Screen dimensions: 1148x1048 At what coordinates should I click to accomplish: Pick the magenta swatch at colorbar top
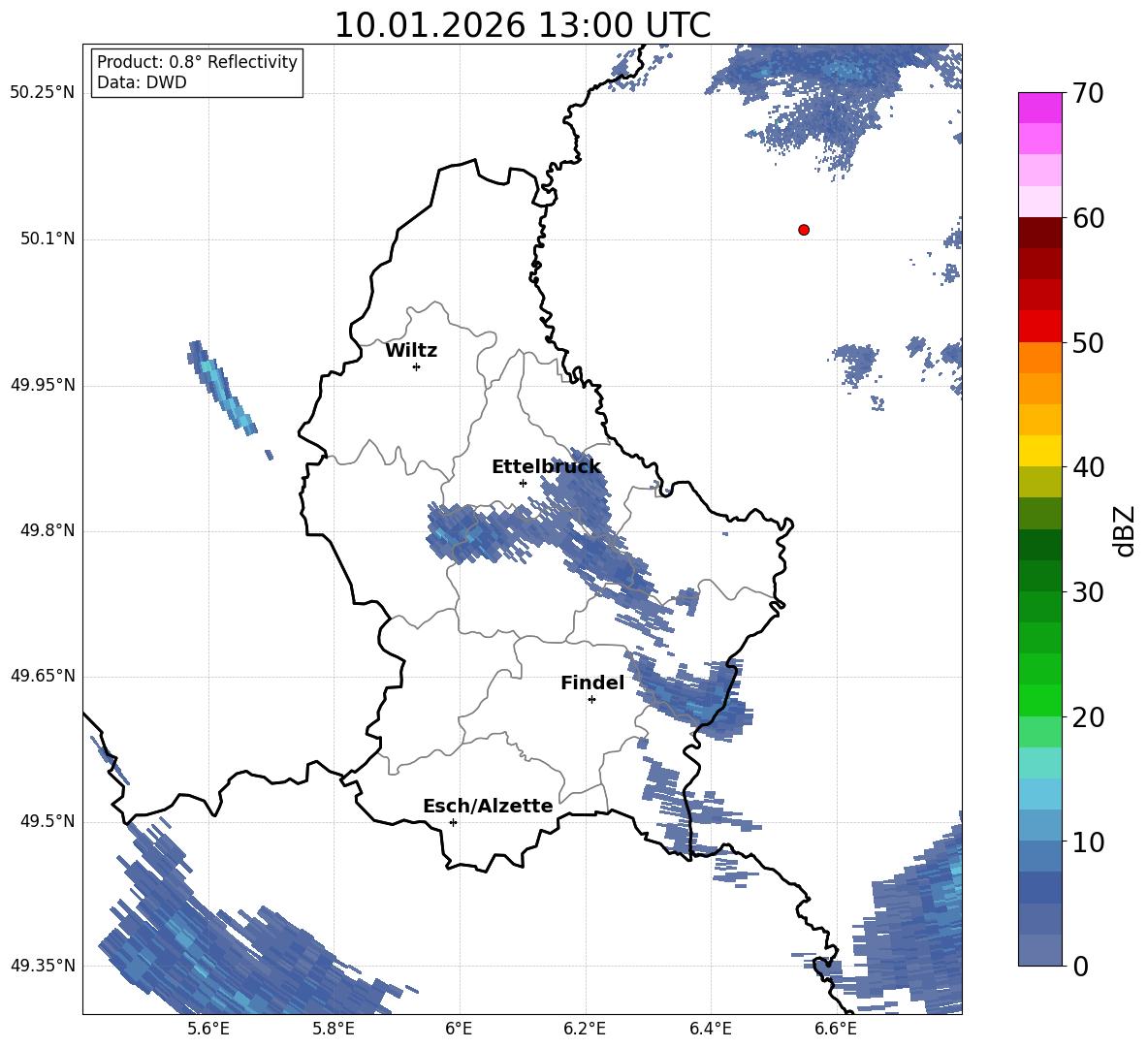[x=1039, y=108]
